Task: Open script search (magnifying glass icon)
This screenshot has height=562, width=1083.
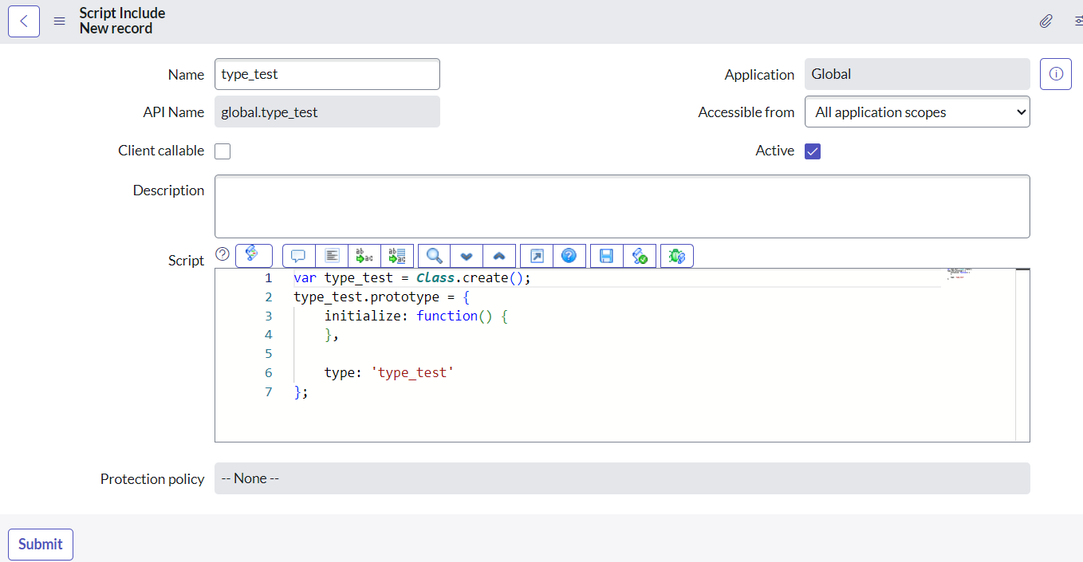Action: click(x=434, y=256)
